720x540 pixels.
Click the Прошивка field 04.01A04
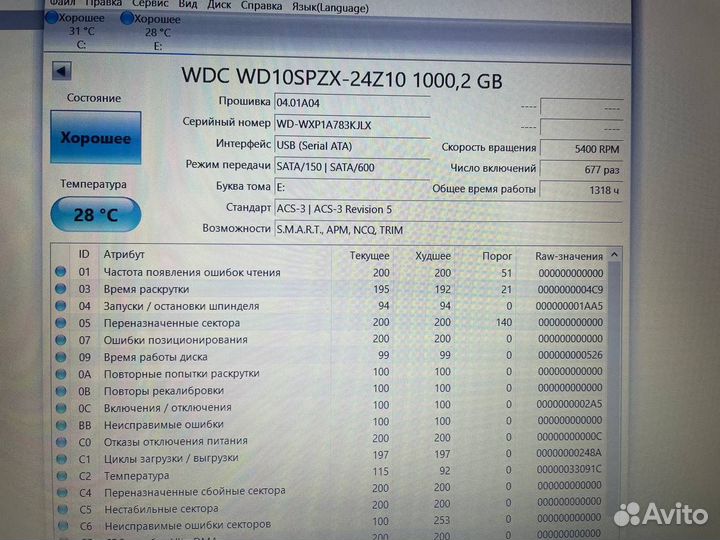click(352, 103)
